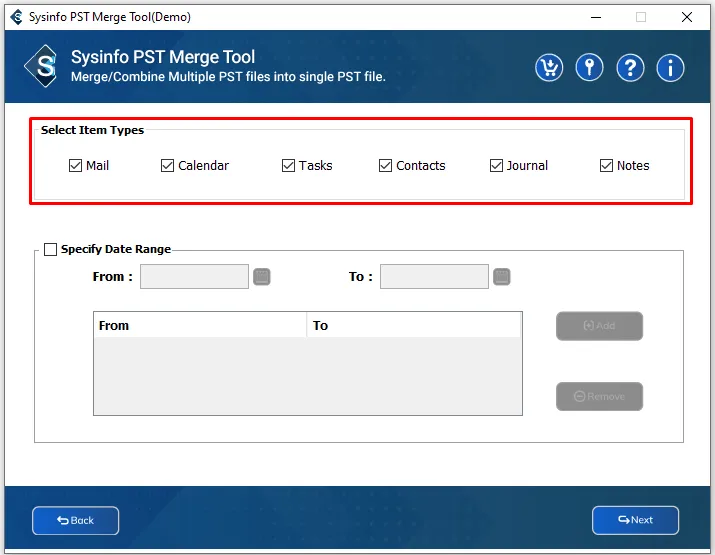
Task: Disable the Tasks item type
Action: tap(288, 166)
